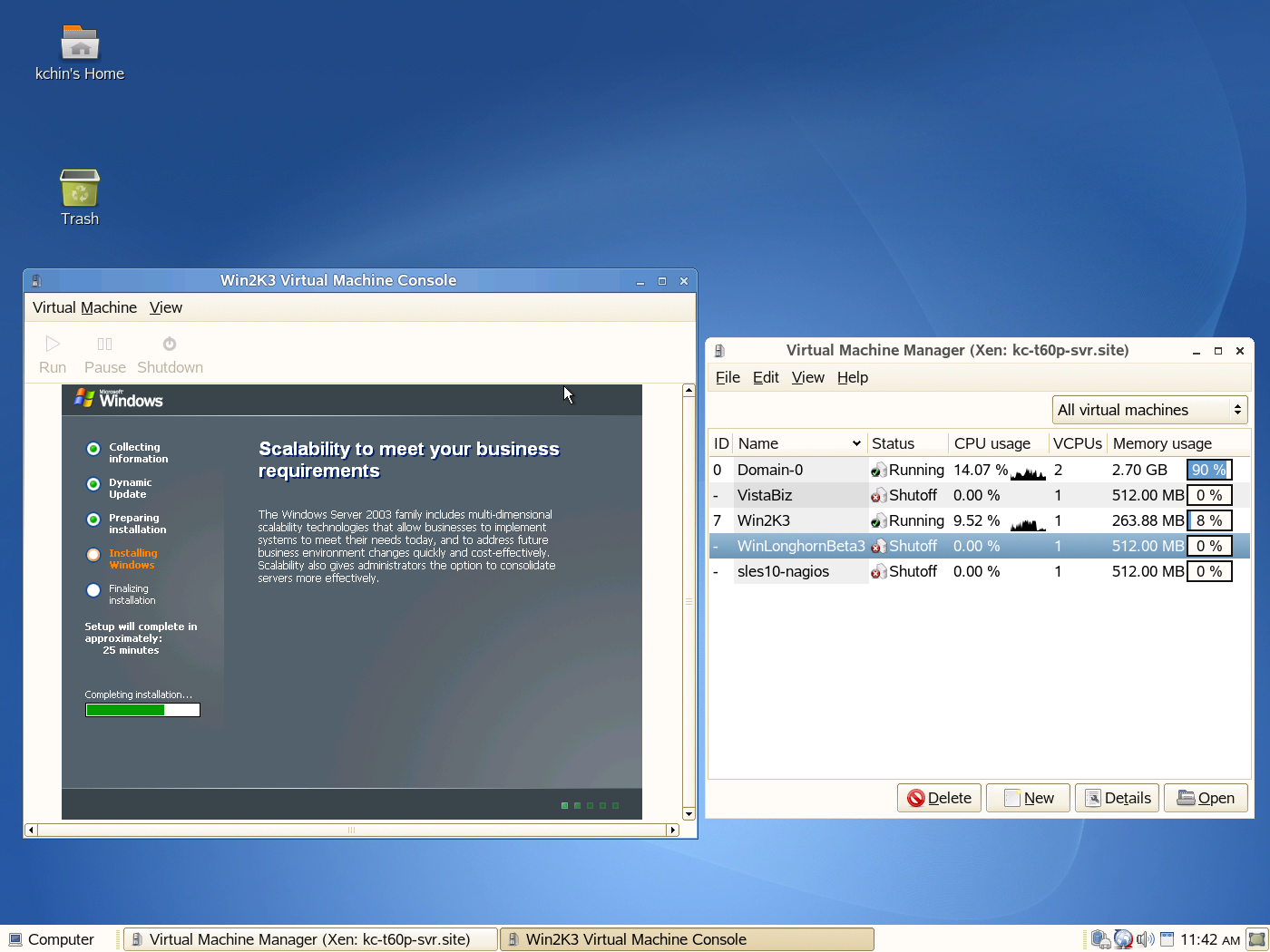Click the sort arrow on the Name column
The width and height of the screenshot is (1270, 952).
(856, 443)
